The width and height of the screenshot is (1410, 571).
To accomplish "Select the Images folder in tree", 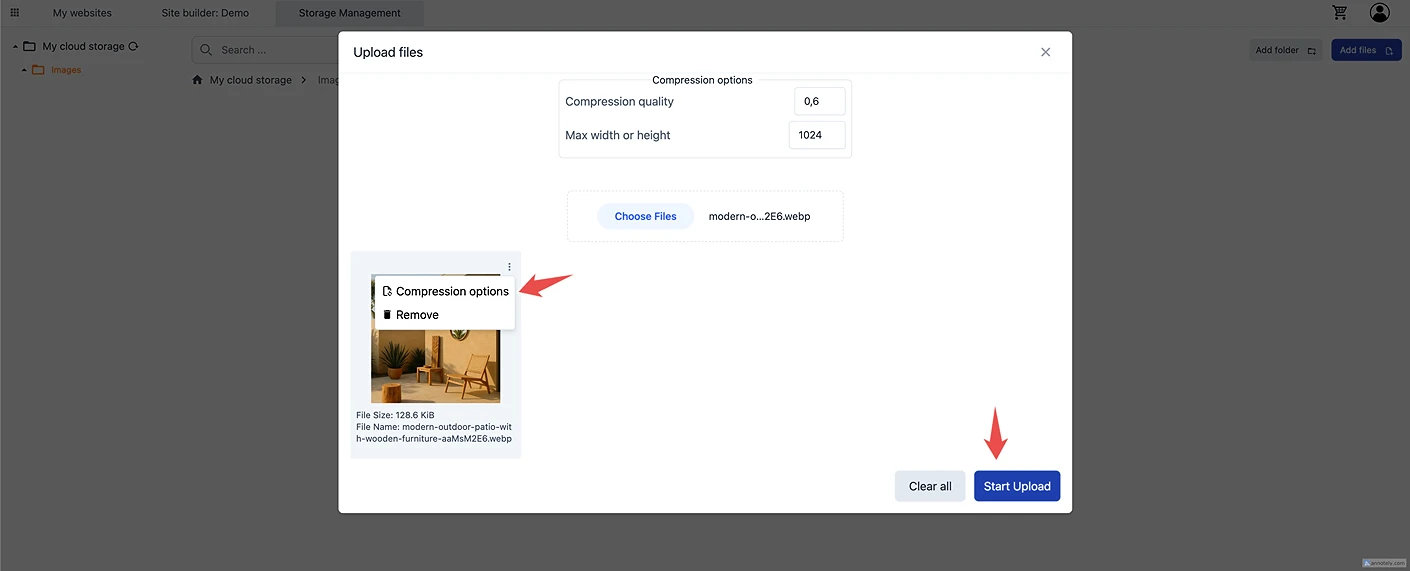I will point(65,70).
